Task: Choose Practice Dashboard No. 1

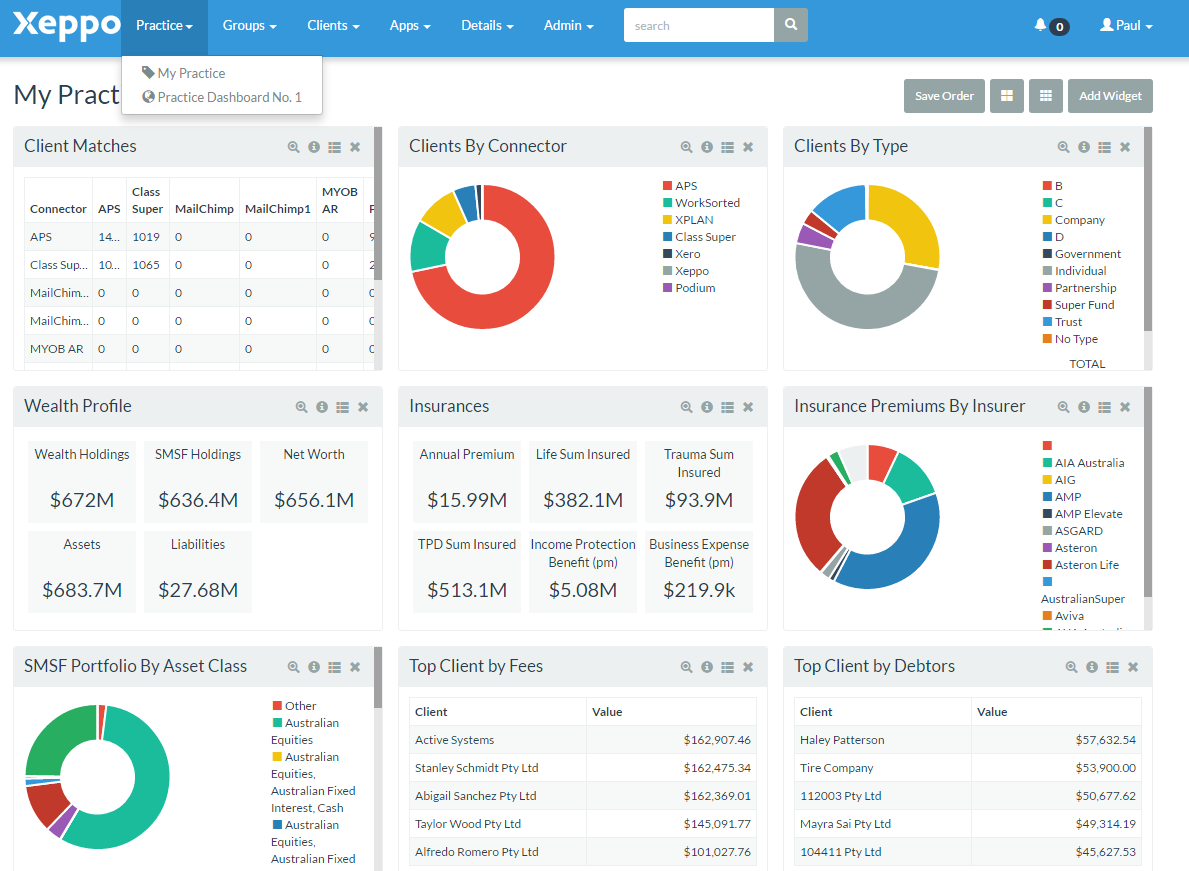Action: pyautogui.click(x=228, y=97)
